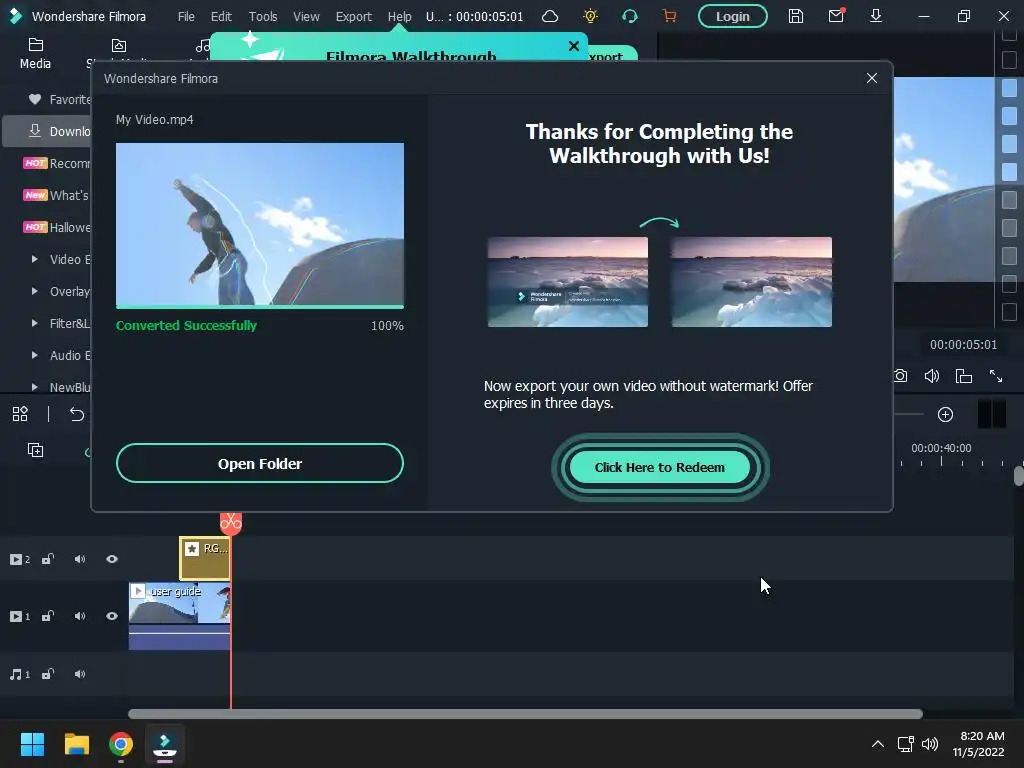Click the picture-in-picture display icon
1024x768 pixels.
(x=963, y=376)
